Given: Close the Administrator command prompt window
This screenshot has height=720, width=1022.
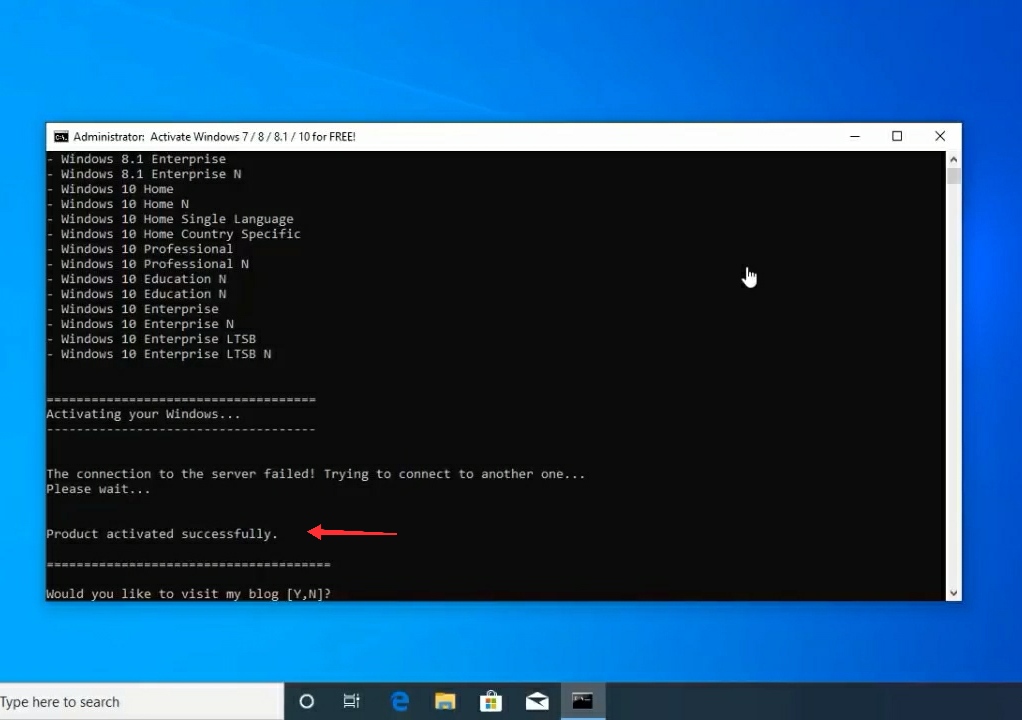Looking at the screenshot, I should coord(940,137).
